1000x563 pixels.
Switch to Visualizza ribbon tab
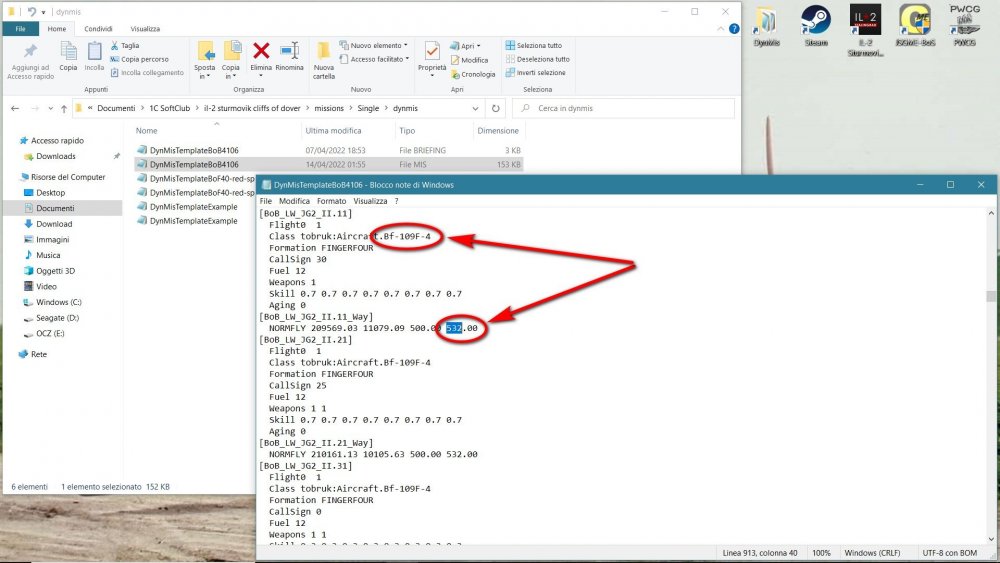pyautogui.click(x=145, y=29)
